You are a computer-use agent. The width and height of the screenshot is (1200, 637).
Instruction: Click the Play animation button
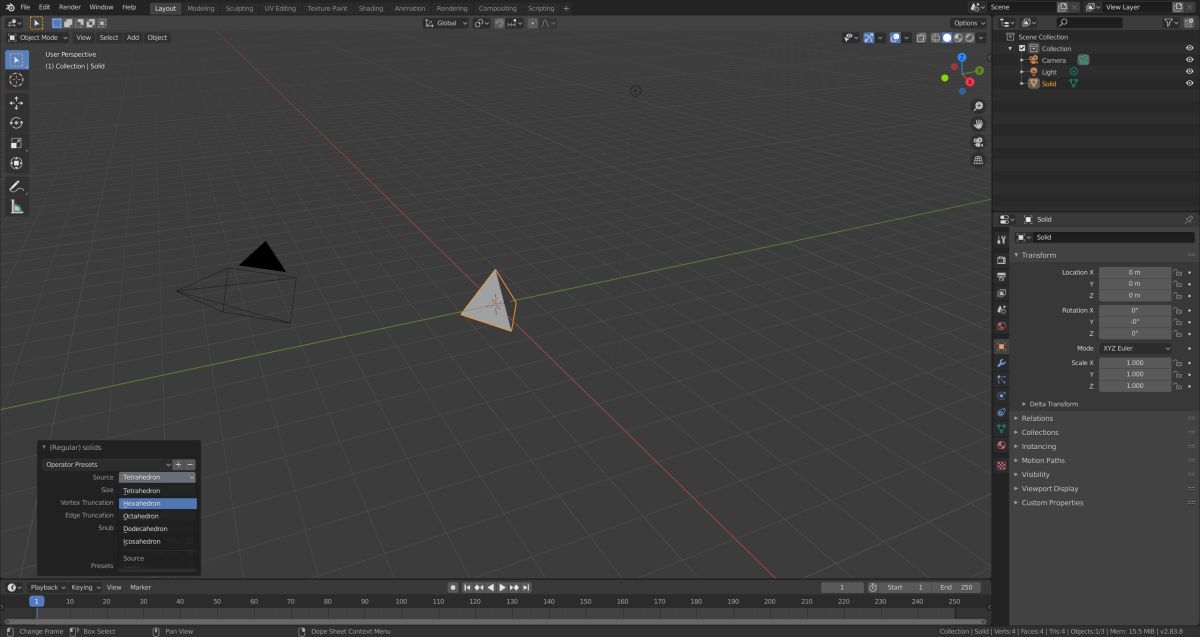coord(502,587)
